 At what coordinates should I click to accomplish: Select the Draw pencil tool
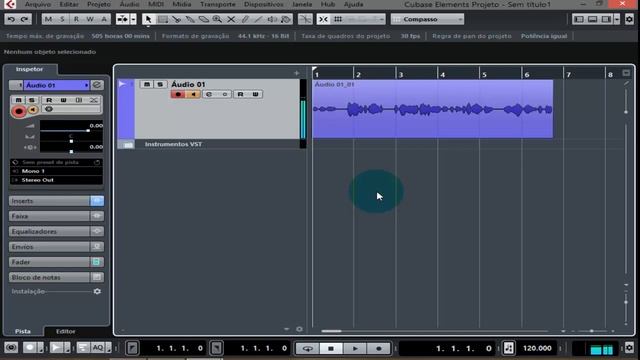(245, 19)
